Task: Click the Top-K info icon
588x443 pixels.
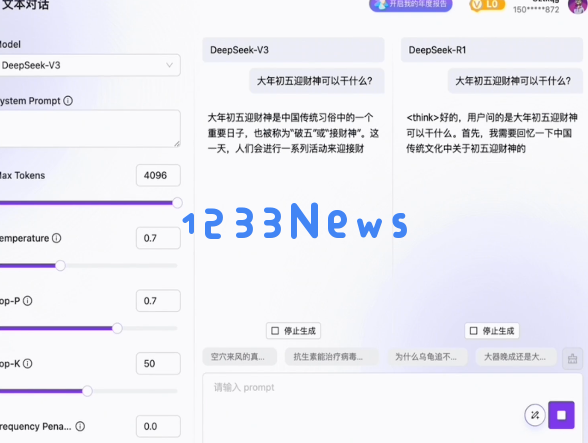Action: pyautogui.click(x=28, y=363)
